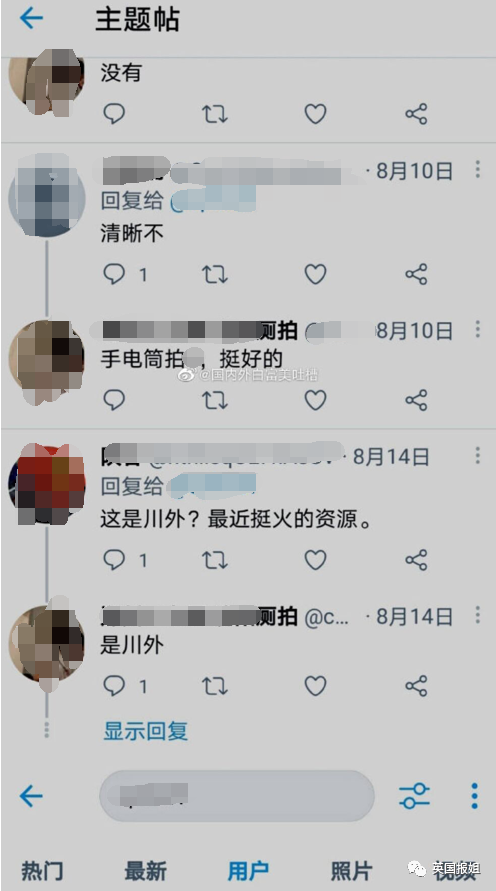Screen dimensions: 496x891
Task: Open search filter sliders icon
Action: pos(414,796)
